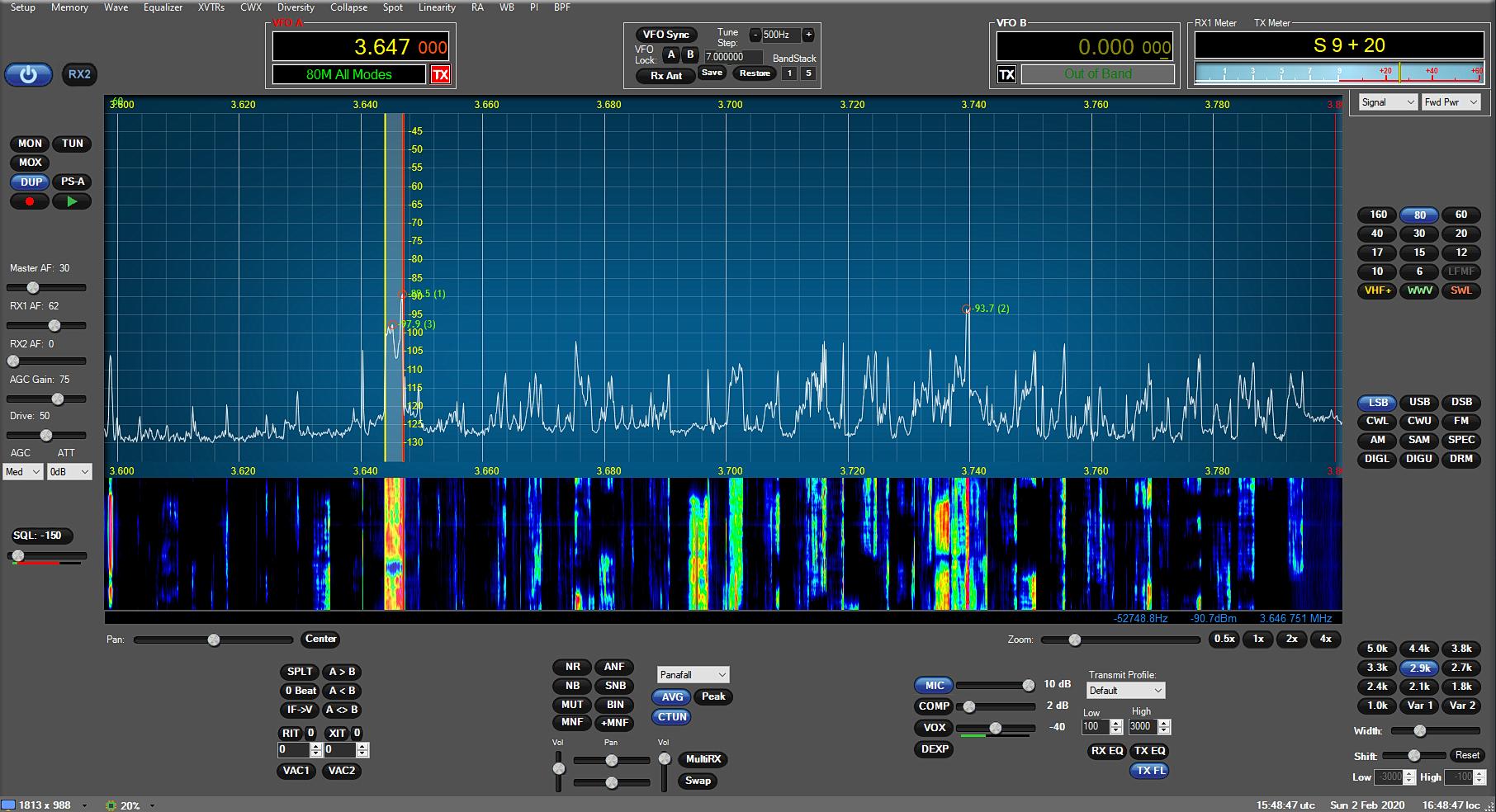Click the Center pan button

click(320, 639)
